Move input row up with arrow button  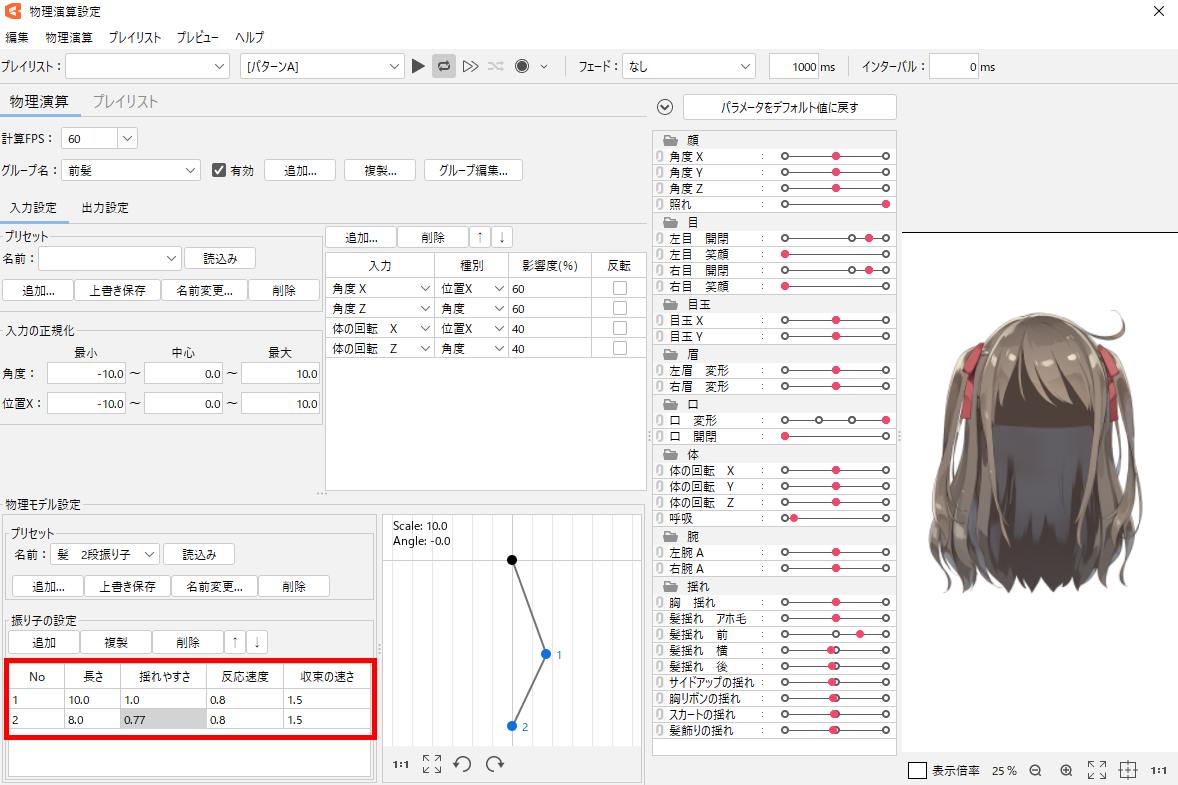coord(480,237)
